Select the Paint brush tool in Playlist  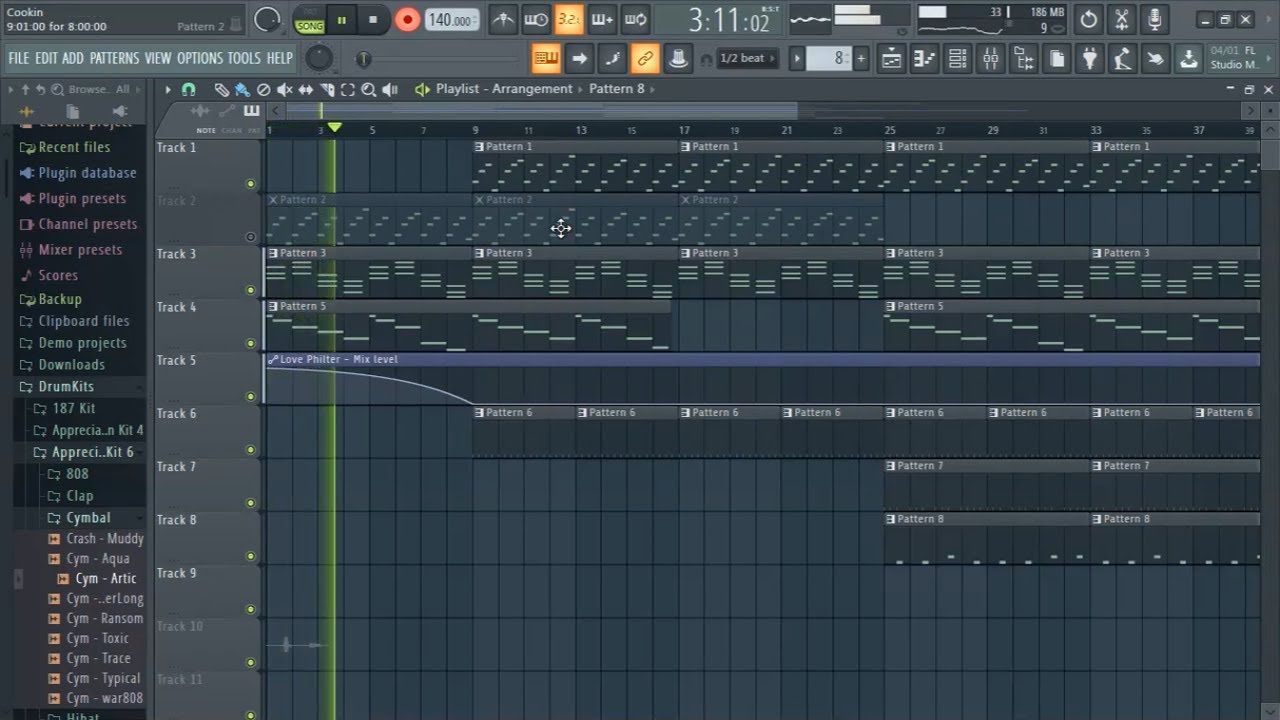[x=242, y=89]
